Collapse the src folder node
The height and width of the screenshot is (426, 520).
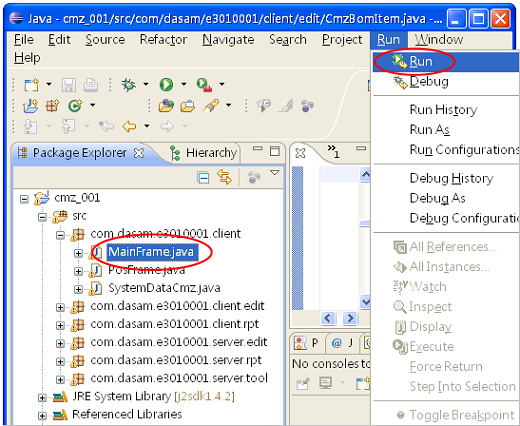42,217
